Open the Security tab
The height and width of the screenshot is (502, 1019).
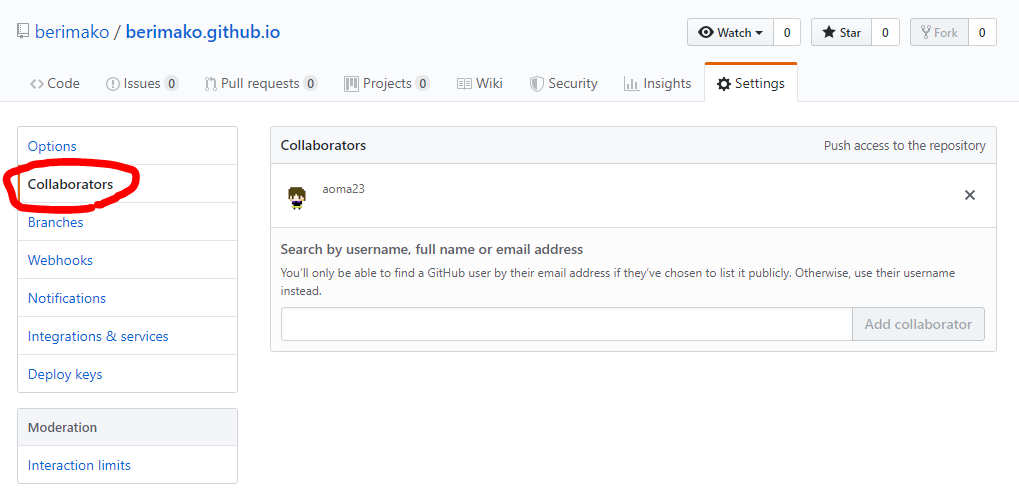[x=563, y=83]
